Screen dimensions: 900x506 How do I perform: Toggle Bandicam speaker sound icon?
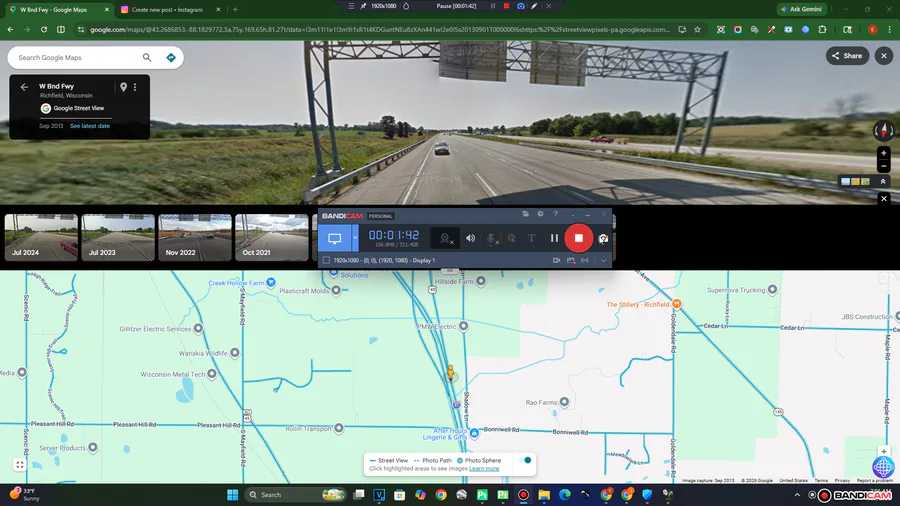[470, 238]
